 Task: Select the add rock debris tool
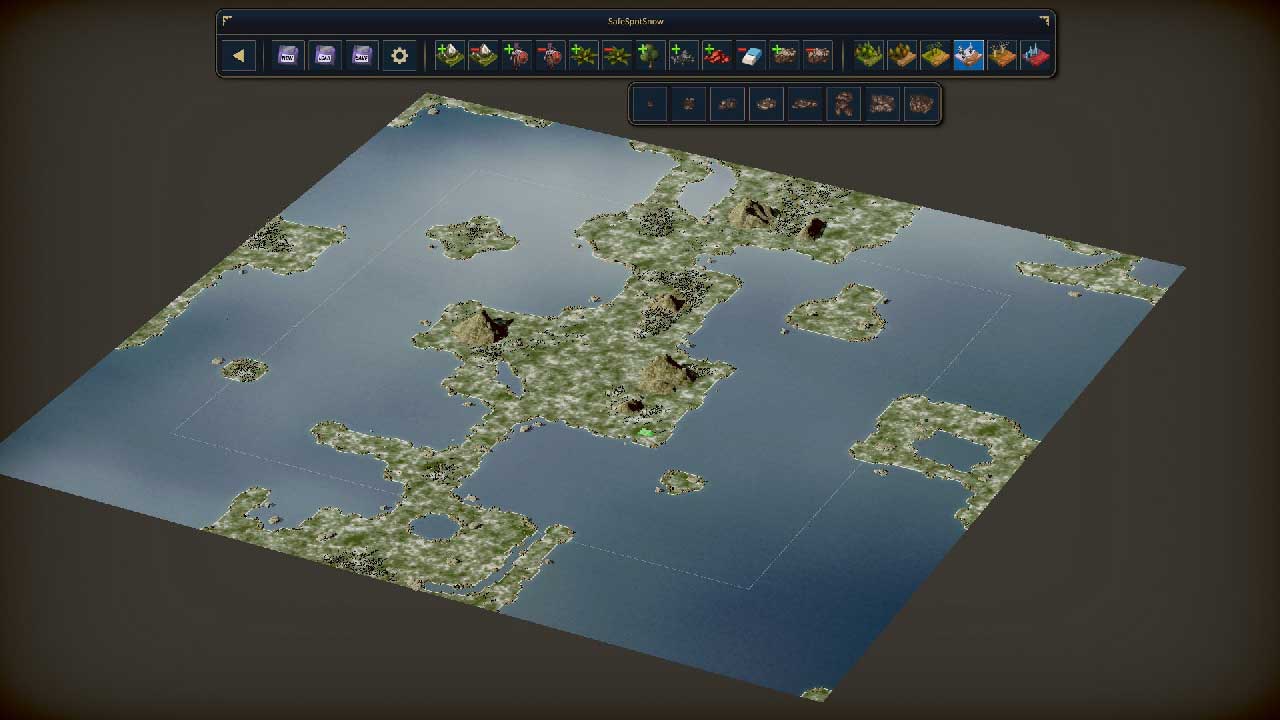784,55
